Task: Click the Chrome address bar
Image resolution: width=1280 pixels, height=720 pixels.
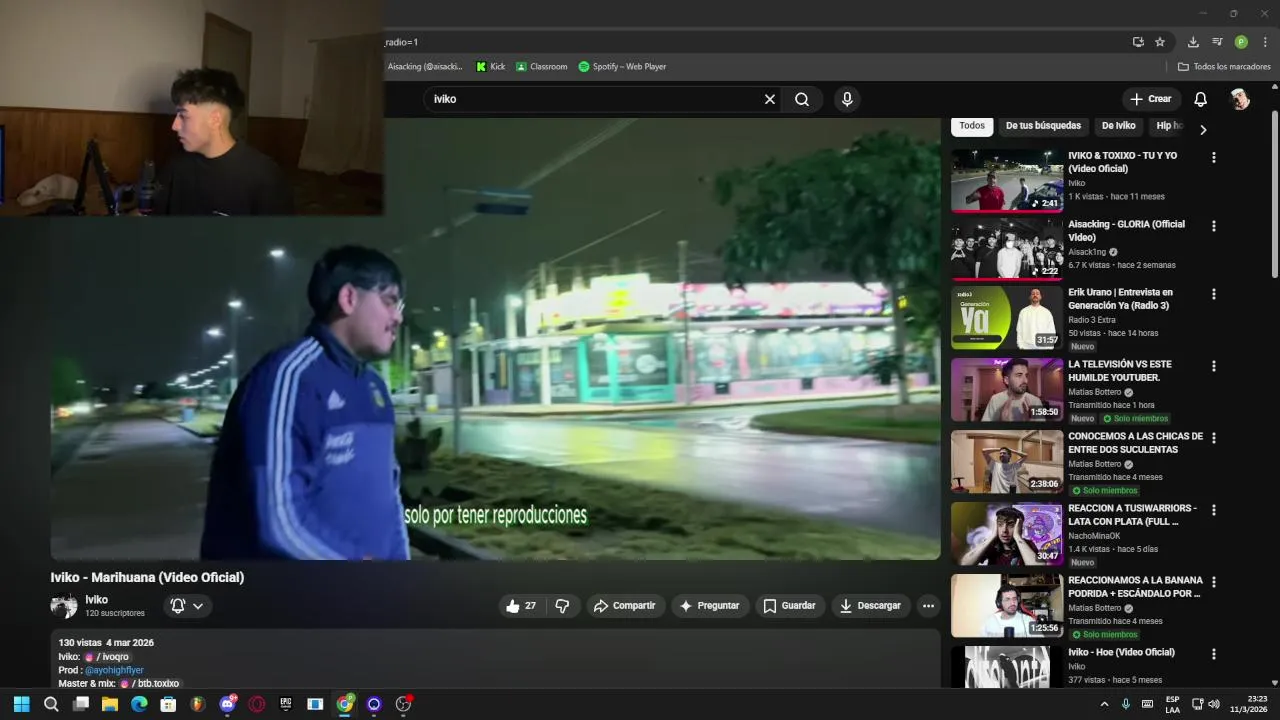Action: pyautogui.click(x=755, y=42)
